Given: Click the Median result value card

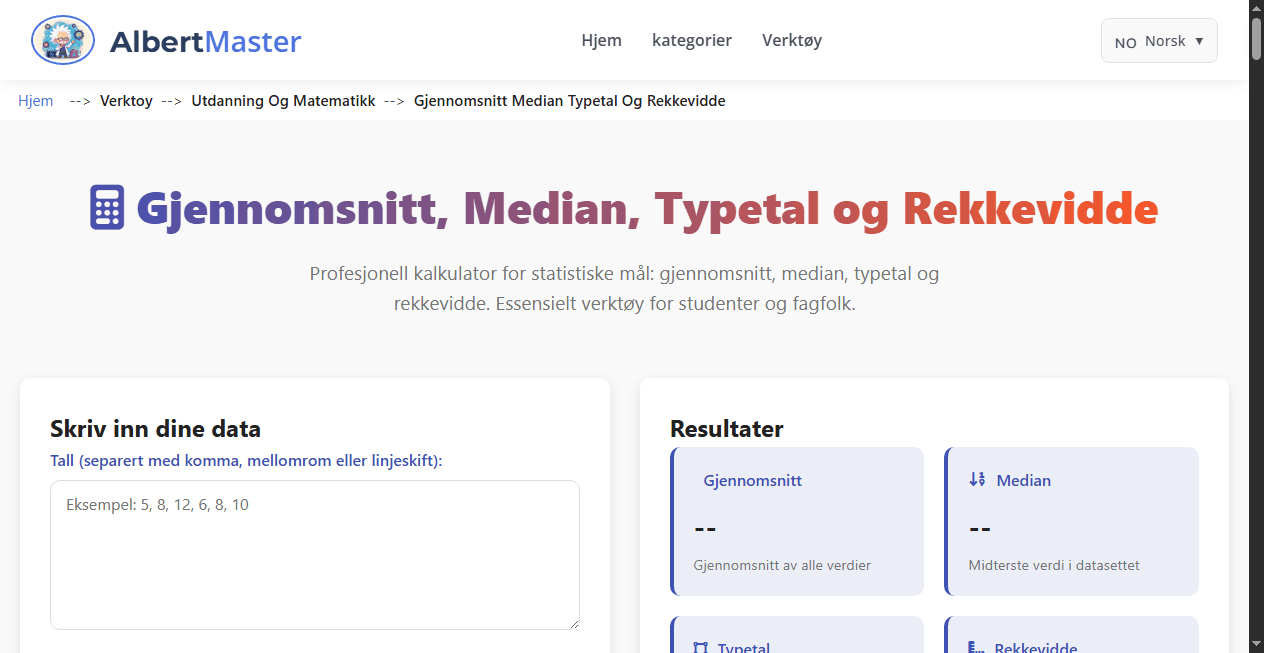Looking at the screenshot, I should point(1071,521).
